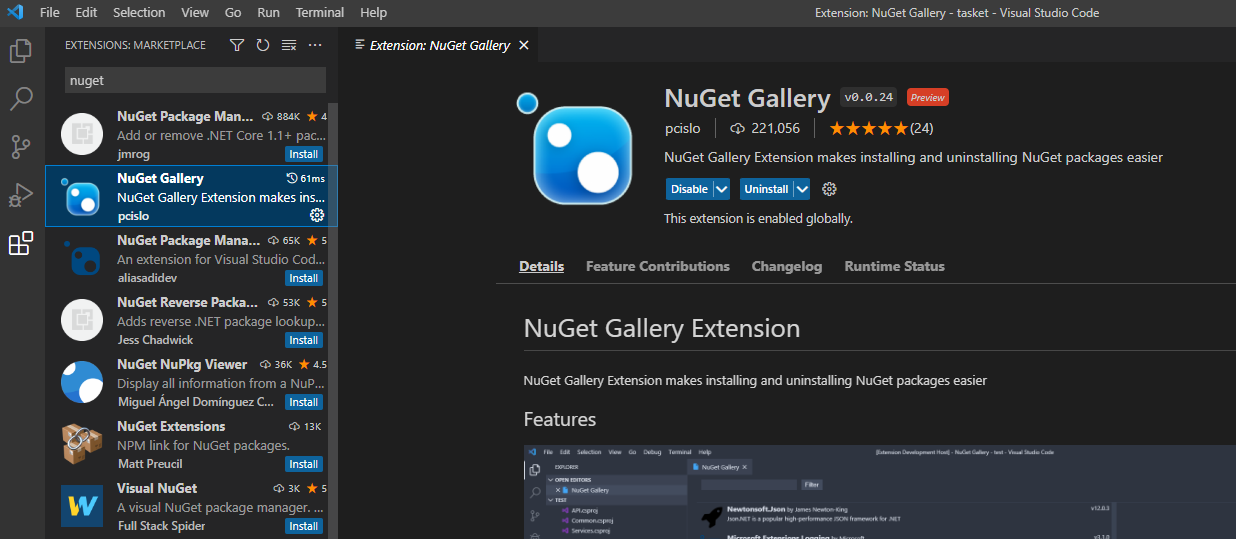Click the v0.0.24 version label

[869, 97]
